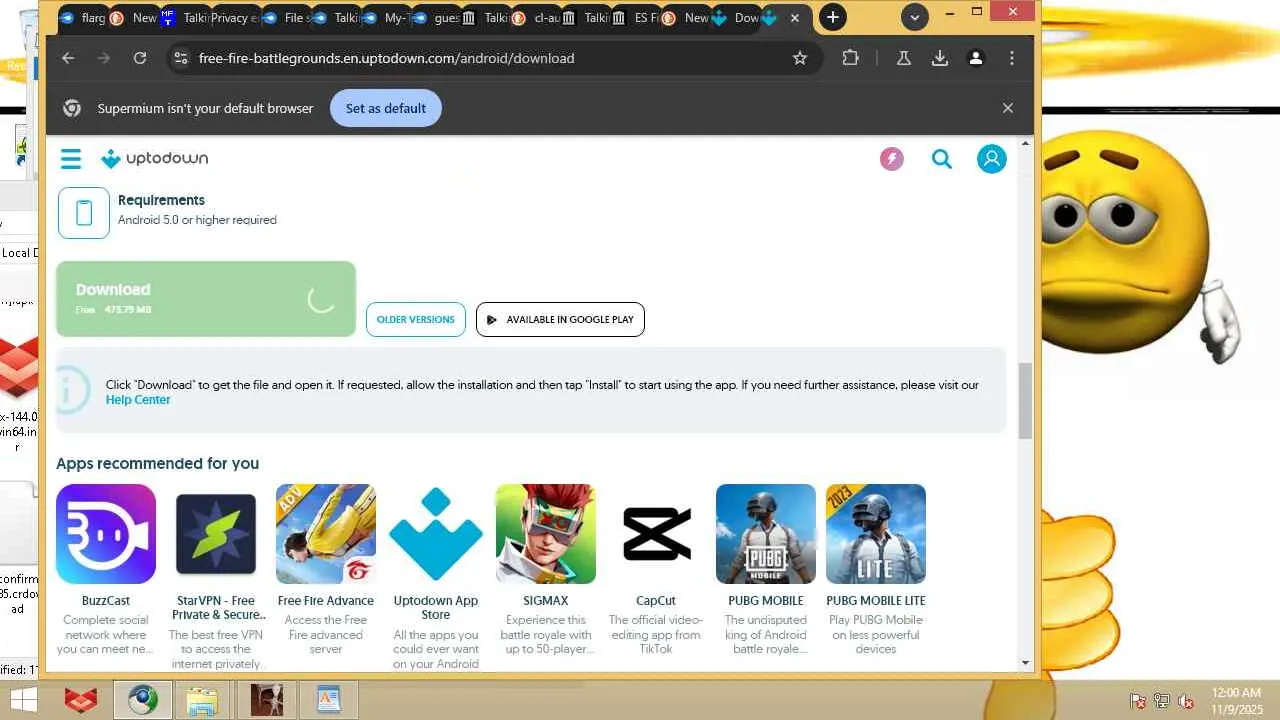Open the browser extensions menu
This screenshot has height=720, width=1280.
pos(850,58)
